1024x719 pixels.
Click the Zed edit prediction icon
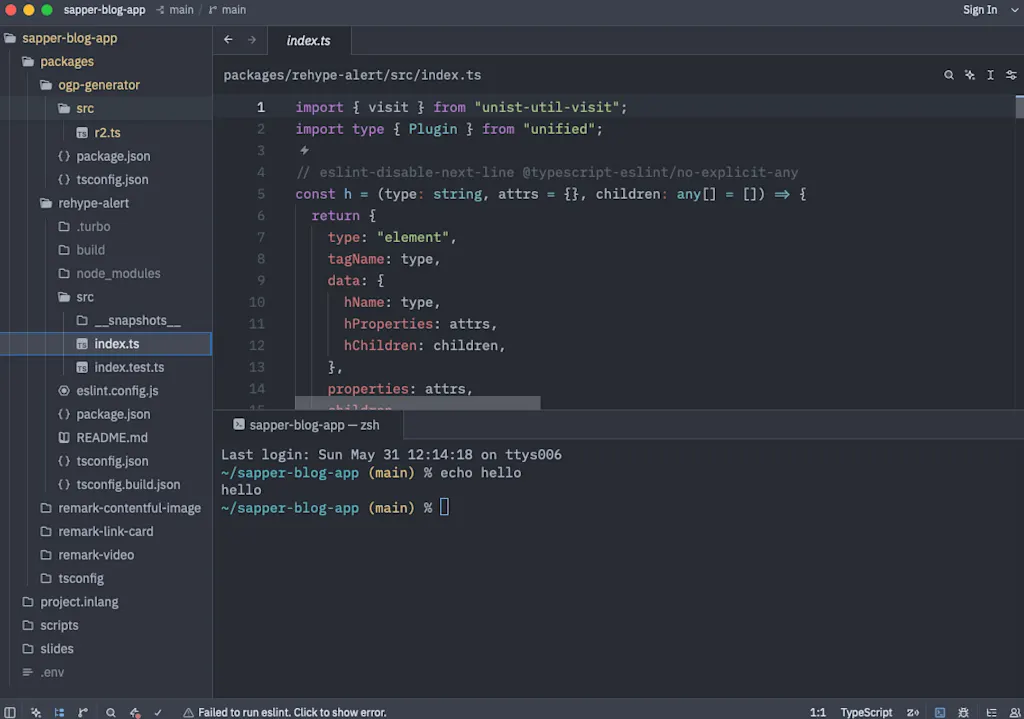pos(913,712)
